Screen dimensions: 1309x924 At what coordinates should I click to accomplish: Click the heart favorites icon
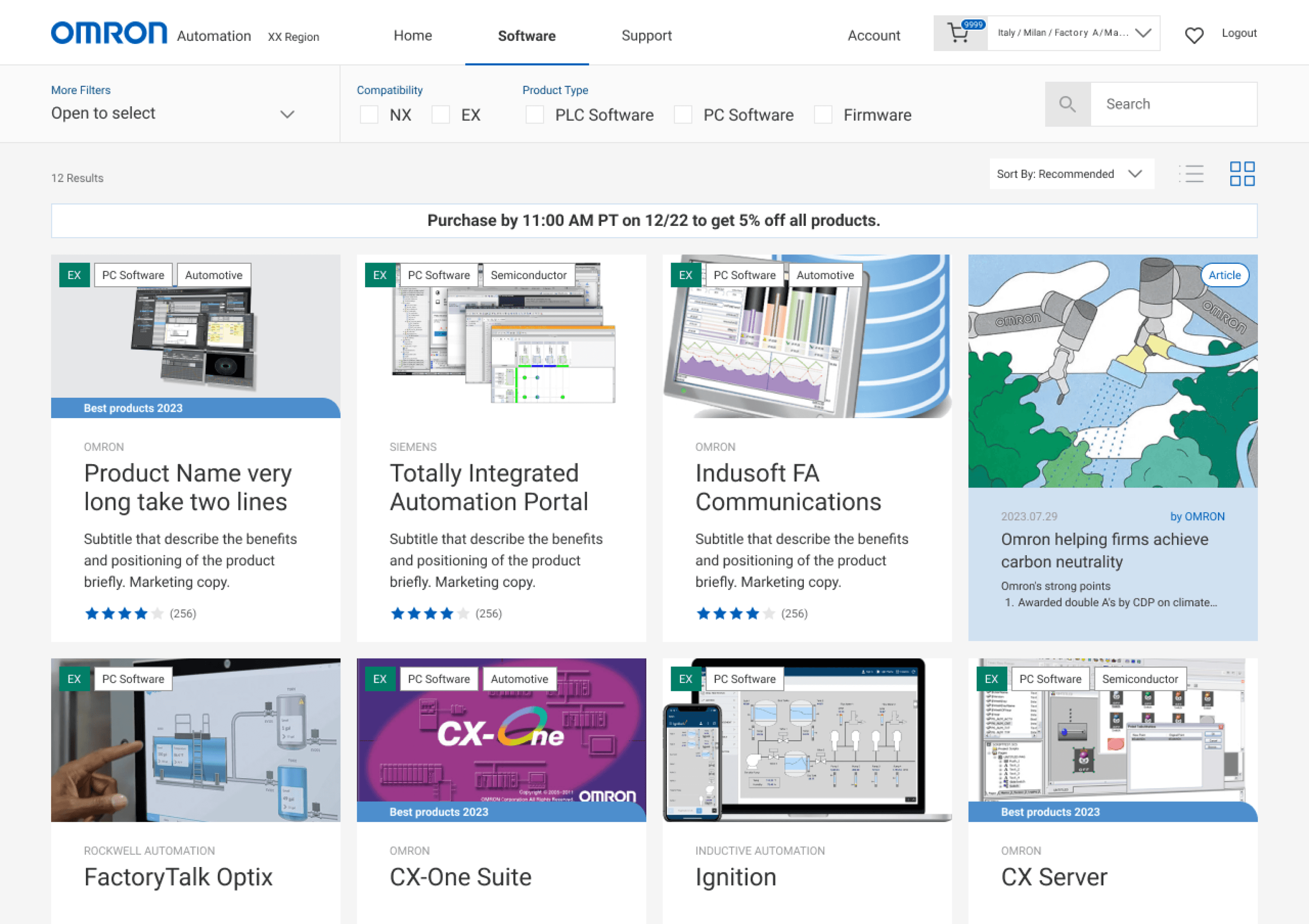(x=1194, y=35)
